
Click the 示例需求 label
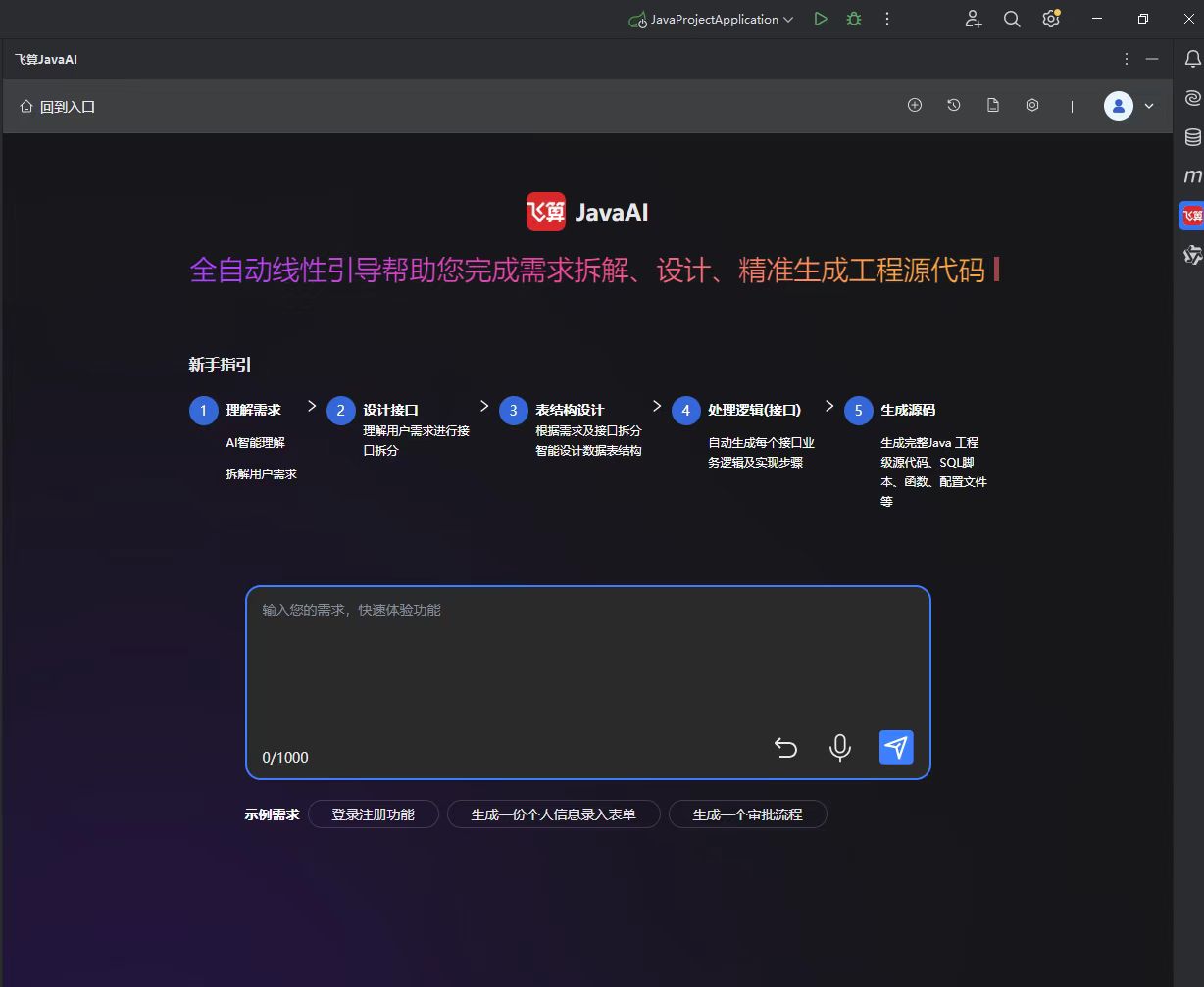coord(273,814)
